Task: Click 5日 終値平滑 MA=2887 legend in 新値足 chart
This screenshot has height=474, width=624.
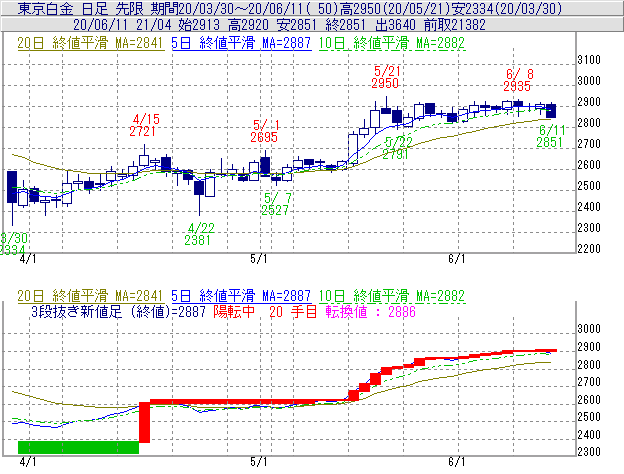Action: click(241, 296)
